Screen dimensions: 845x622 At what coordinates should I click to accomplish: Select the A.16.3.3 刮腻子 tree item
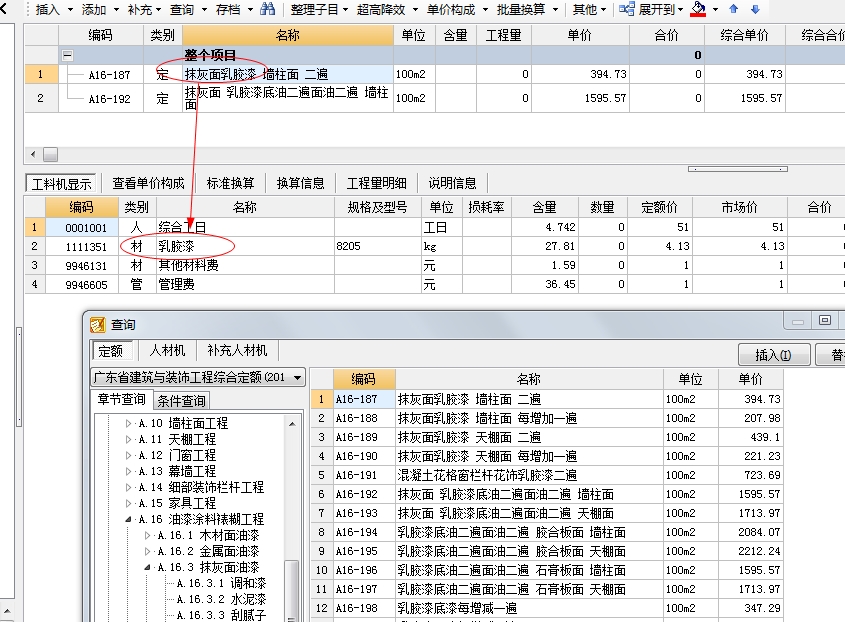[221, 615]
